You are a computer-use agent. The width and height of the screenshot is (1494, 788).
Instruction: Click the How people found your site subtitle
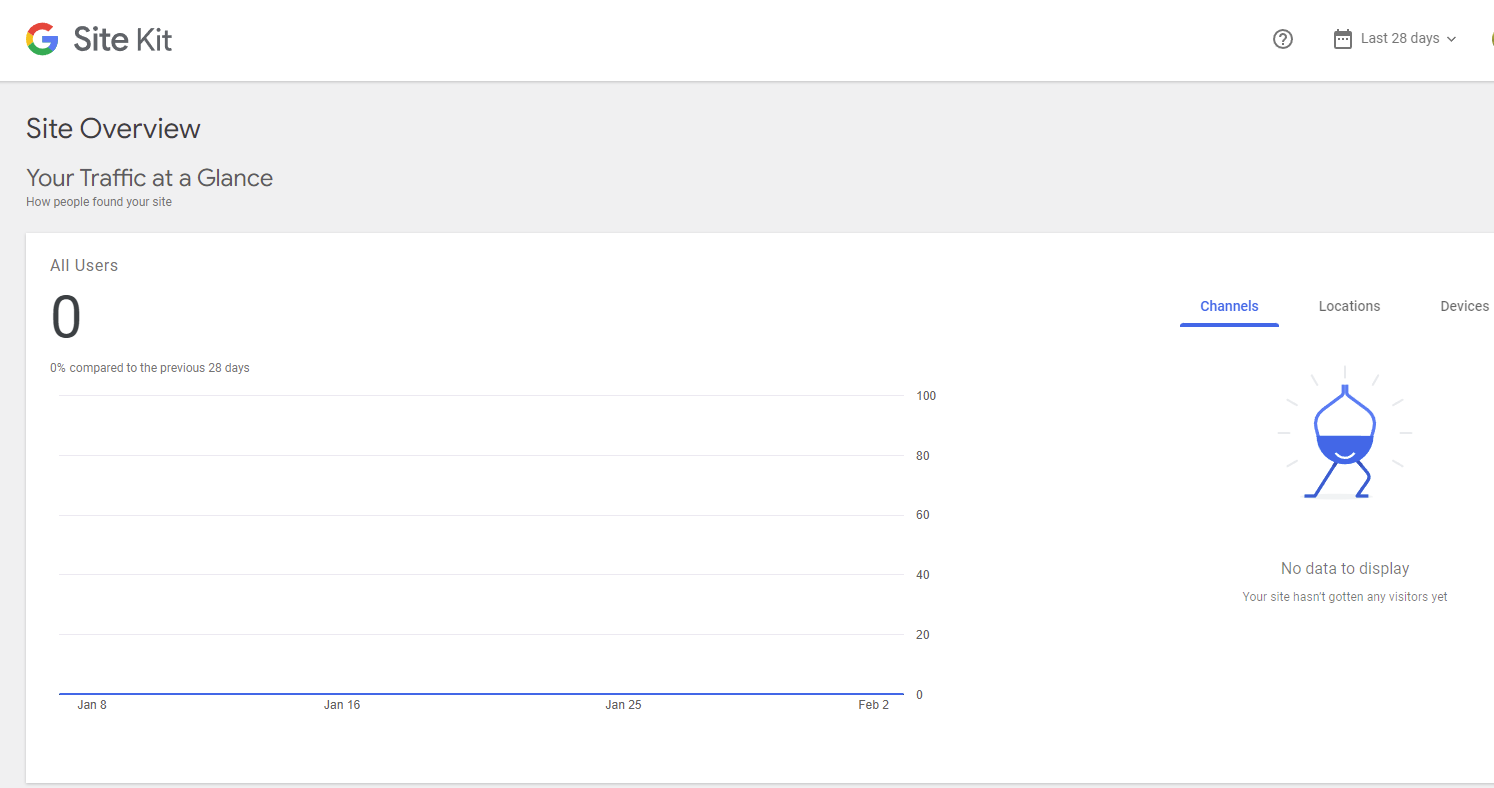click(x=99, y=202)
